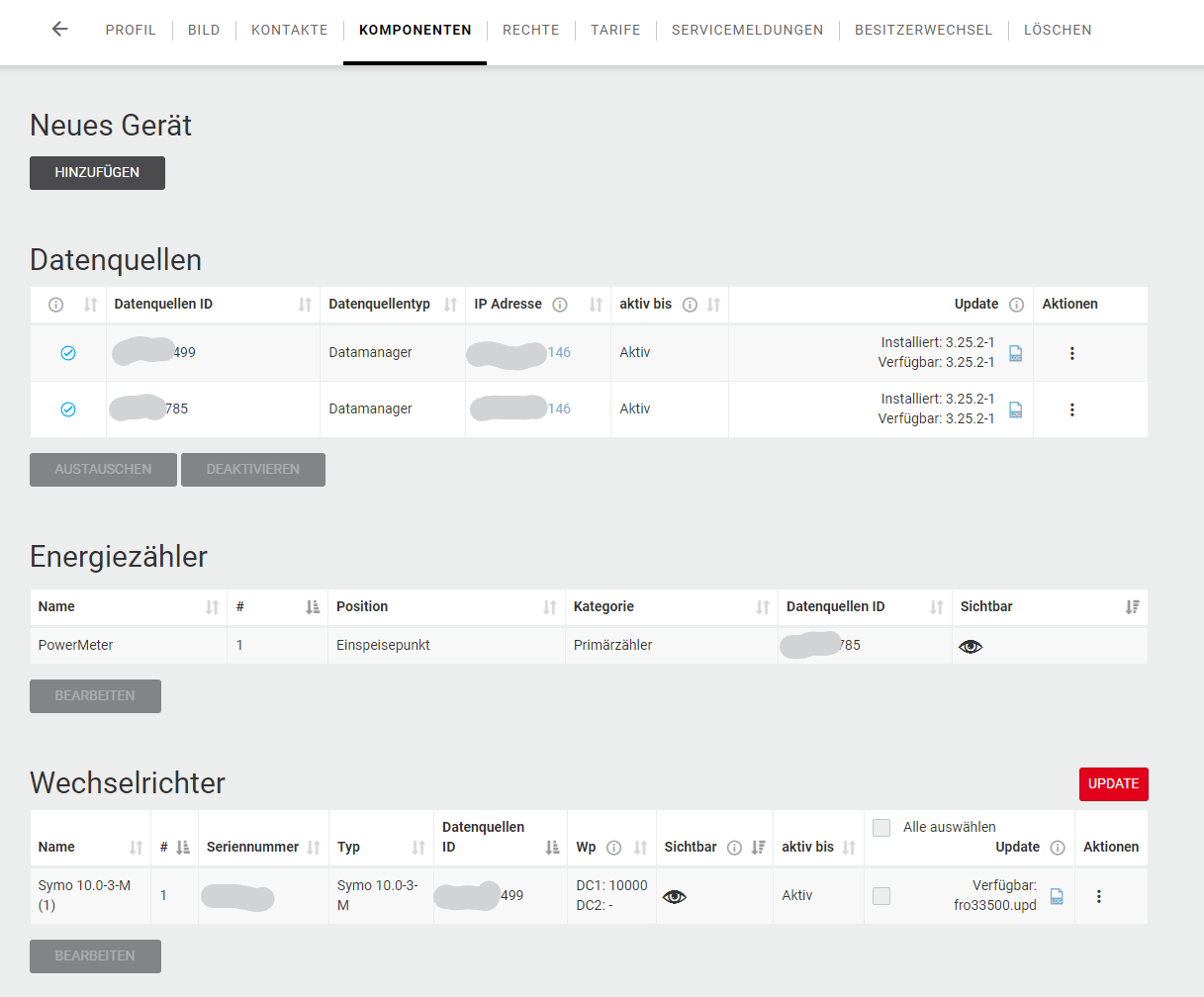Image resolution: width=1204 pixels, height=997 pixels.
Task: Open fro33500.upd update file icon
Action: coord(1057,896)
